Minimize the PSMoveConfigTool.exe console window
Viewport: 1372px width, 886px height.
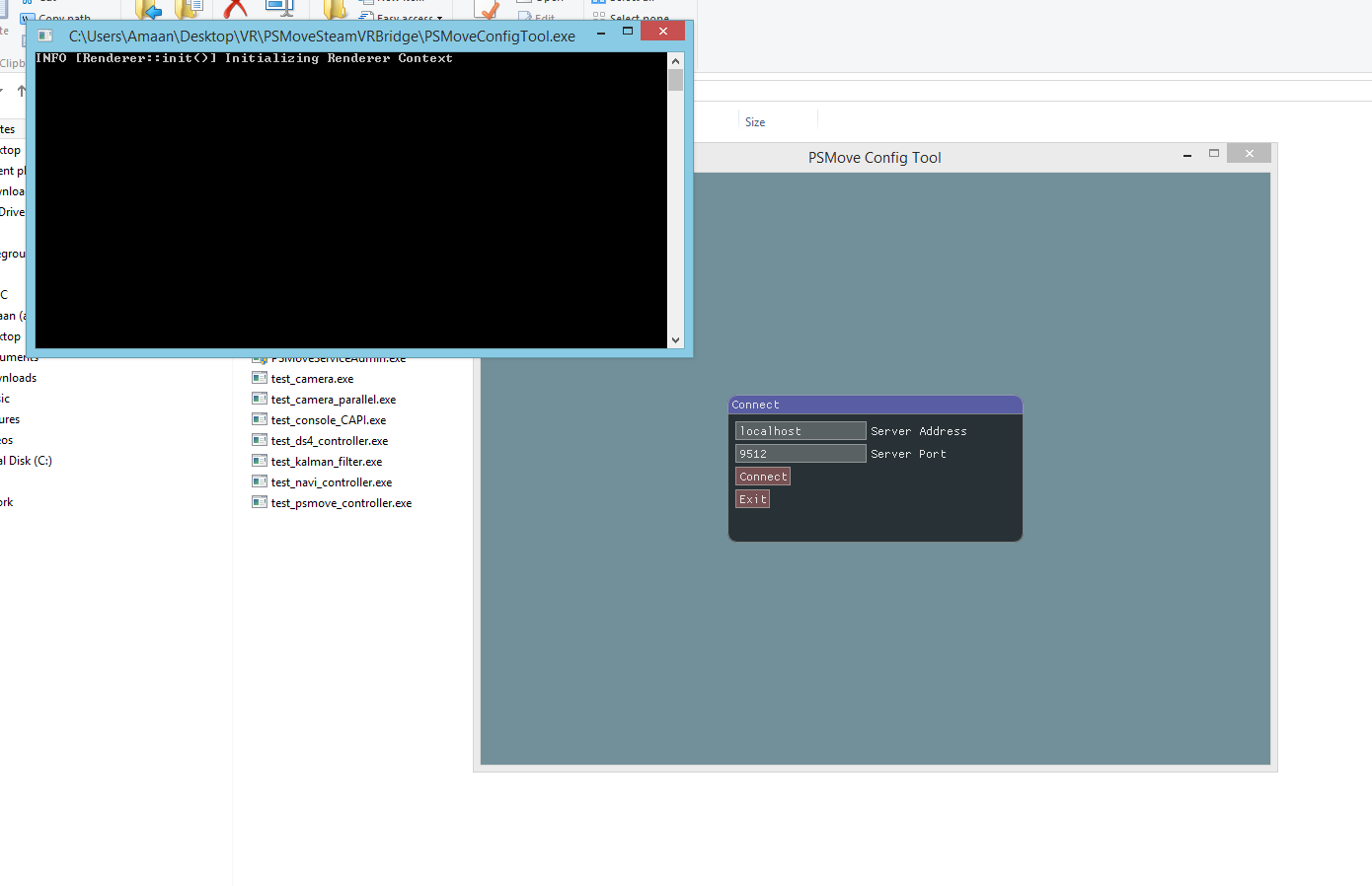pyautogui.click(x=600, y=33)
